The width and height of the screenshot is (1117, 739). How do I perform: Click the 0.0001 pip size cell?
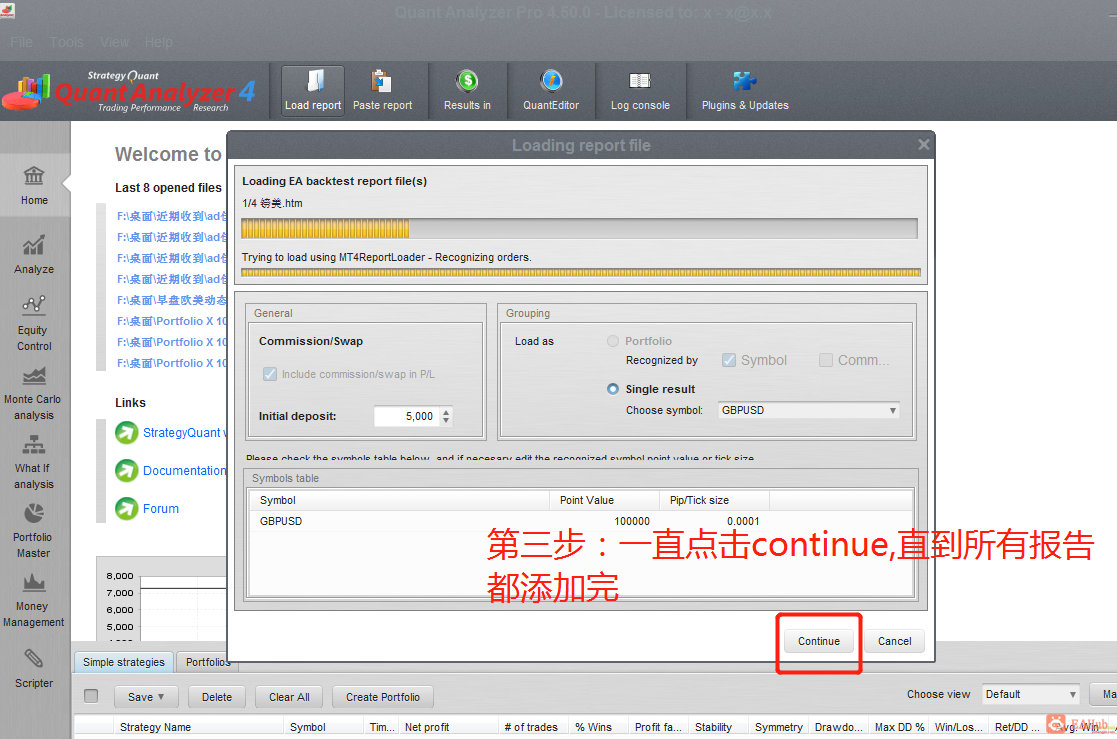pos(743,521)
